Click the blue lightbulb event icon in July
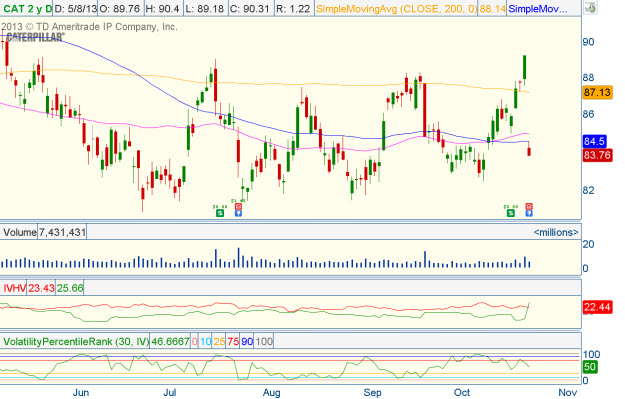Screen dimensions: 625x399 [238, 213]
